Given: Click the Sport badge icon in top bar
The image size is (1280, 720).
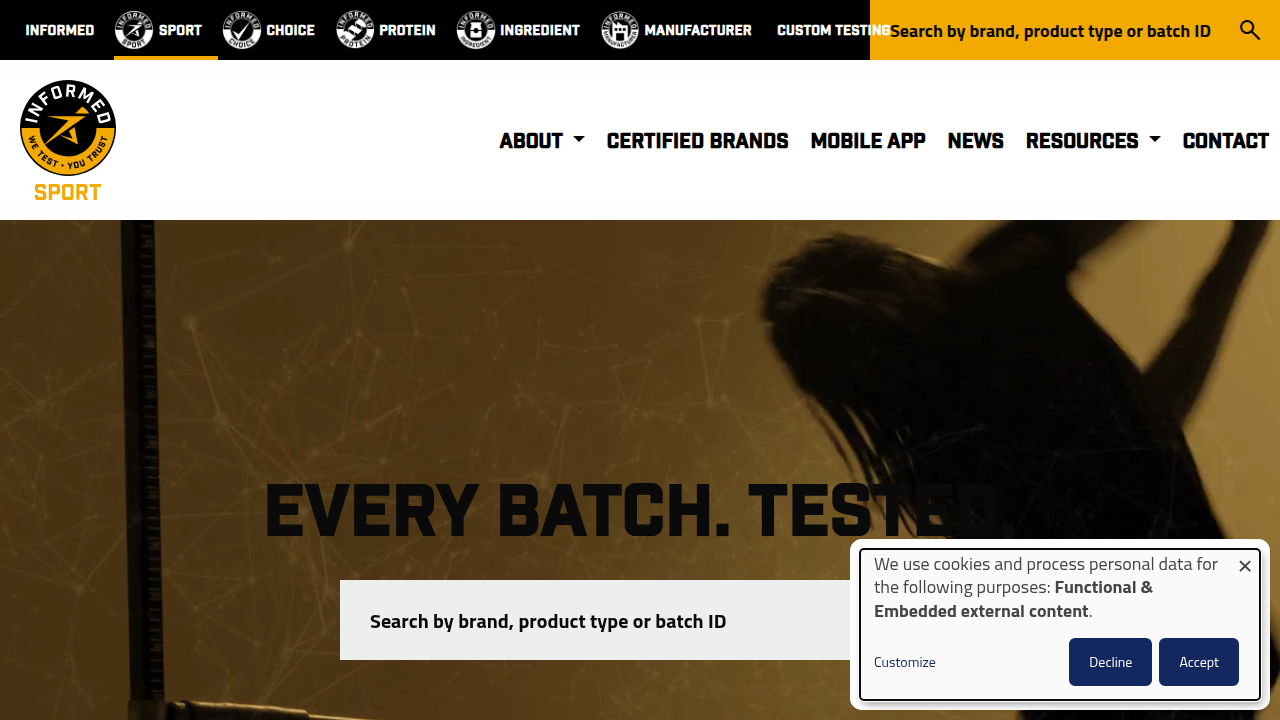Looking at the screenshot, I should coord(134,30).
